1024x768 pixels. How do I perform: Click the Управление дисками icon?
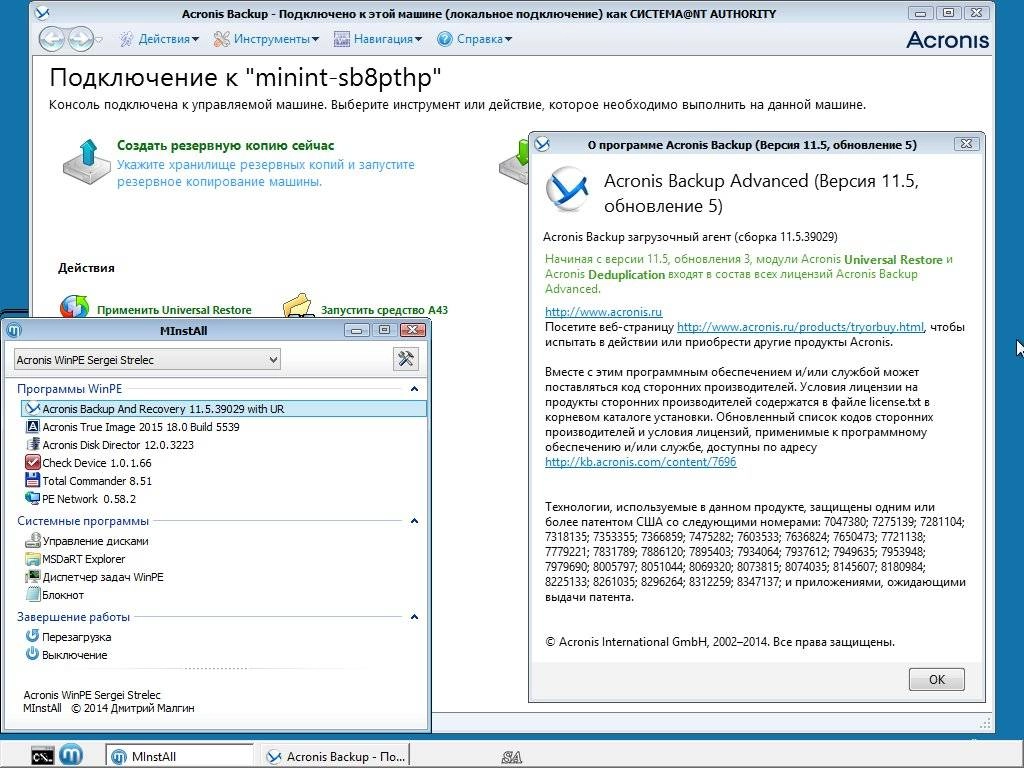coord(32,541)
